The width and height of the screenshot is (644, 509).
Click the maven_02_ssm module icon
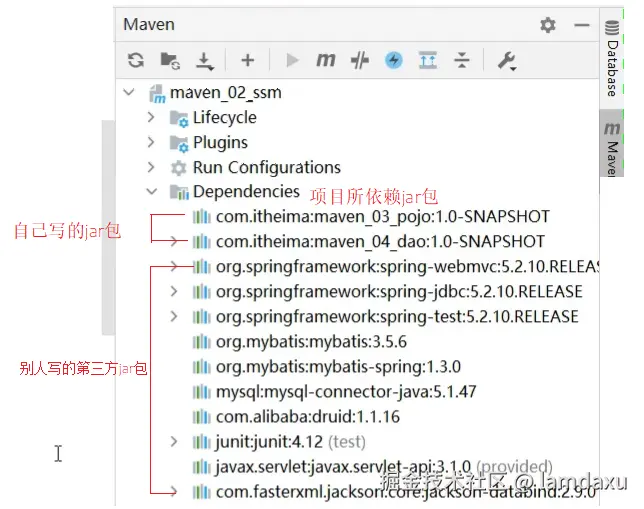tap(157, 94)
